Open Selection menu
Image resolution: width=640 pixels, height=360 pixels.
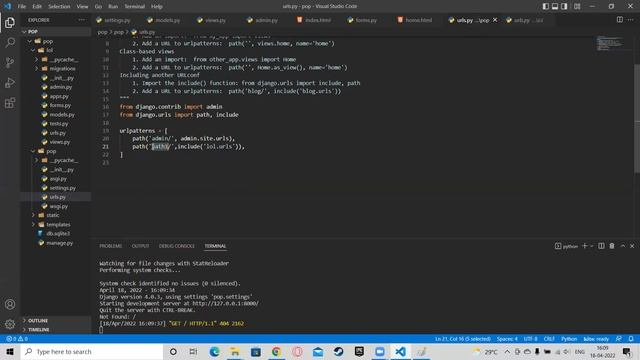coord(59,7)
